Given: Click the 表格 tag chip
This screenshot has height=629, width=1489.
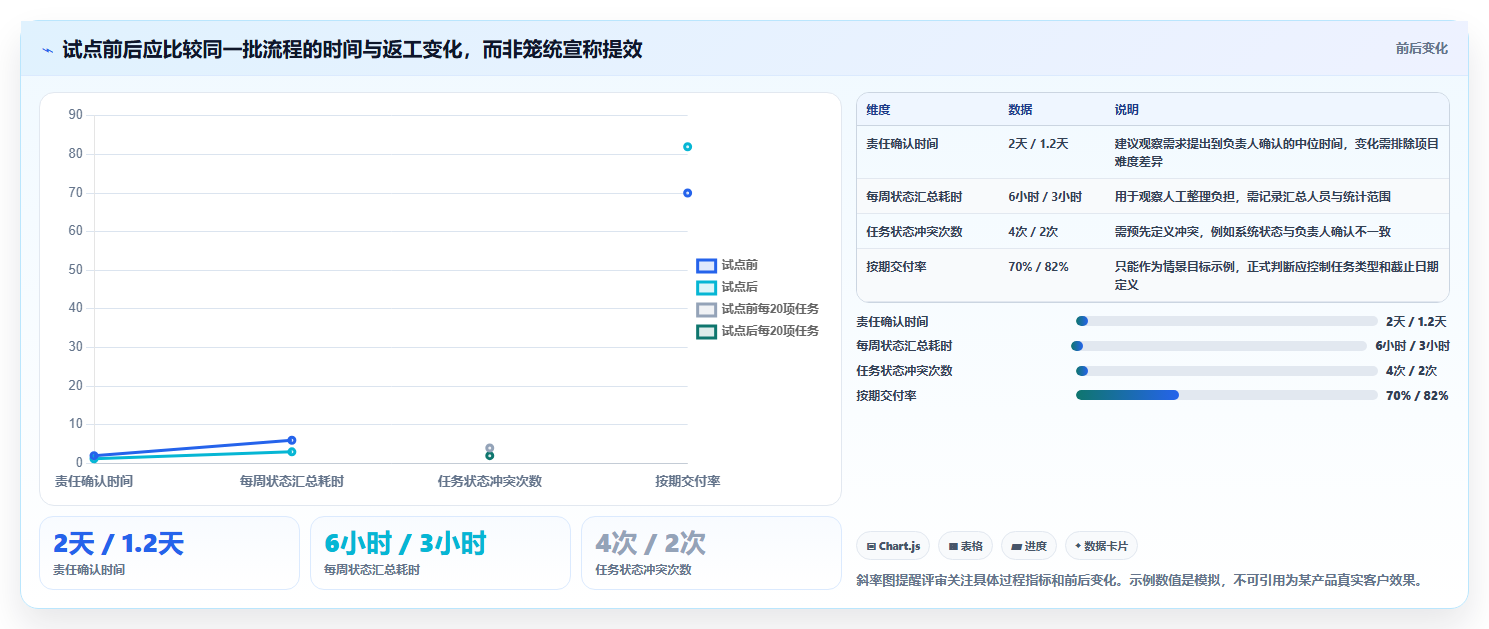Looking at the screenshot, I should pos(965,546).
